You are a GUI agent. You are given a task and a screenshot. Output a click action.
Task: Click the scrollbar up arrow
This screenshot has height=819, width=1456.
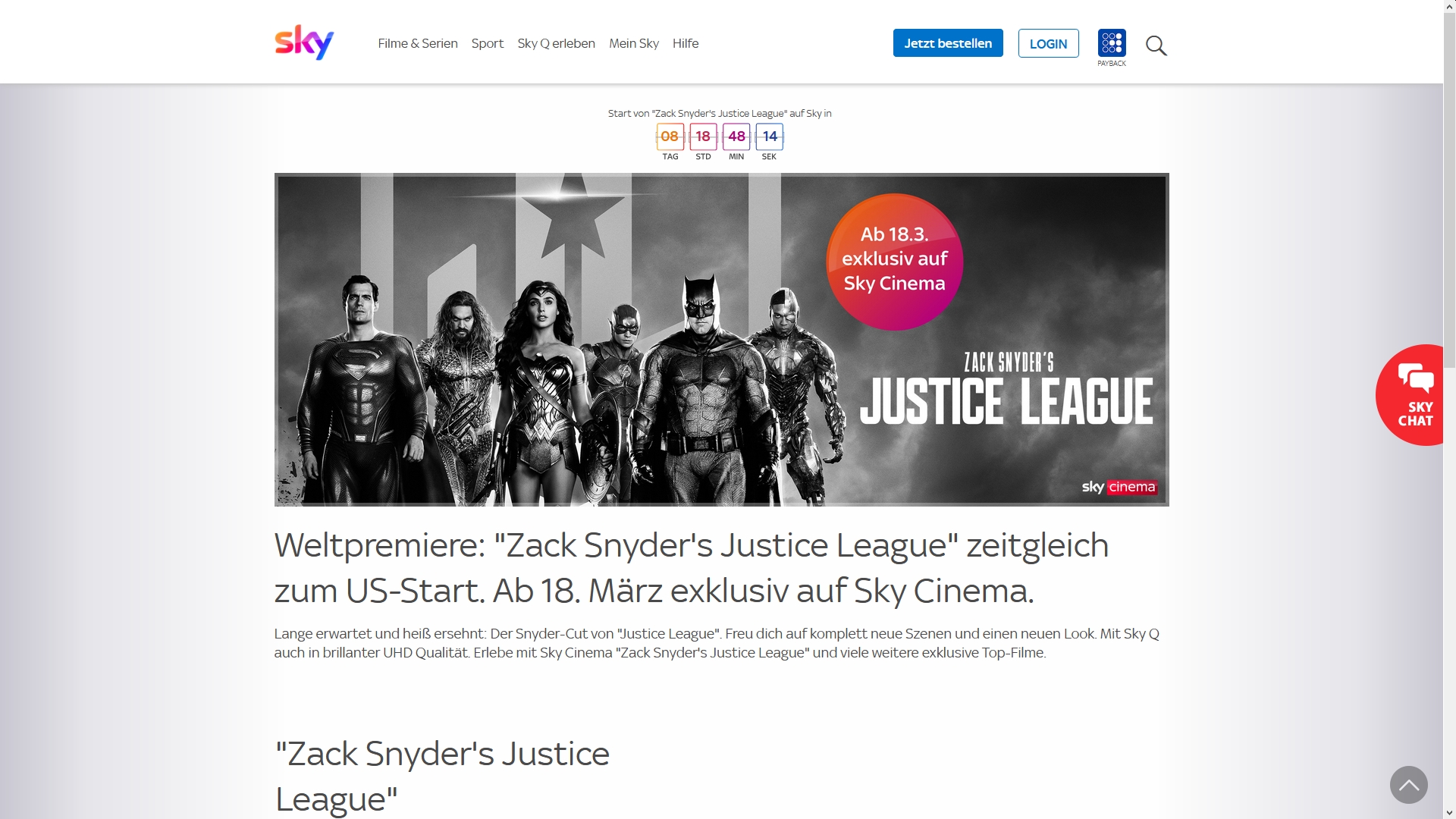pos(1449,6)
